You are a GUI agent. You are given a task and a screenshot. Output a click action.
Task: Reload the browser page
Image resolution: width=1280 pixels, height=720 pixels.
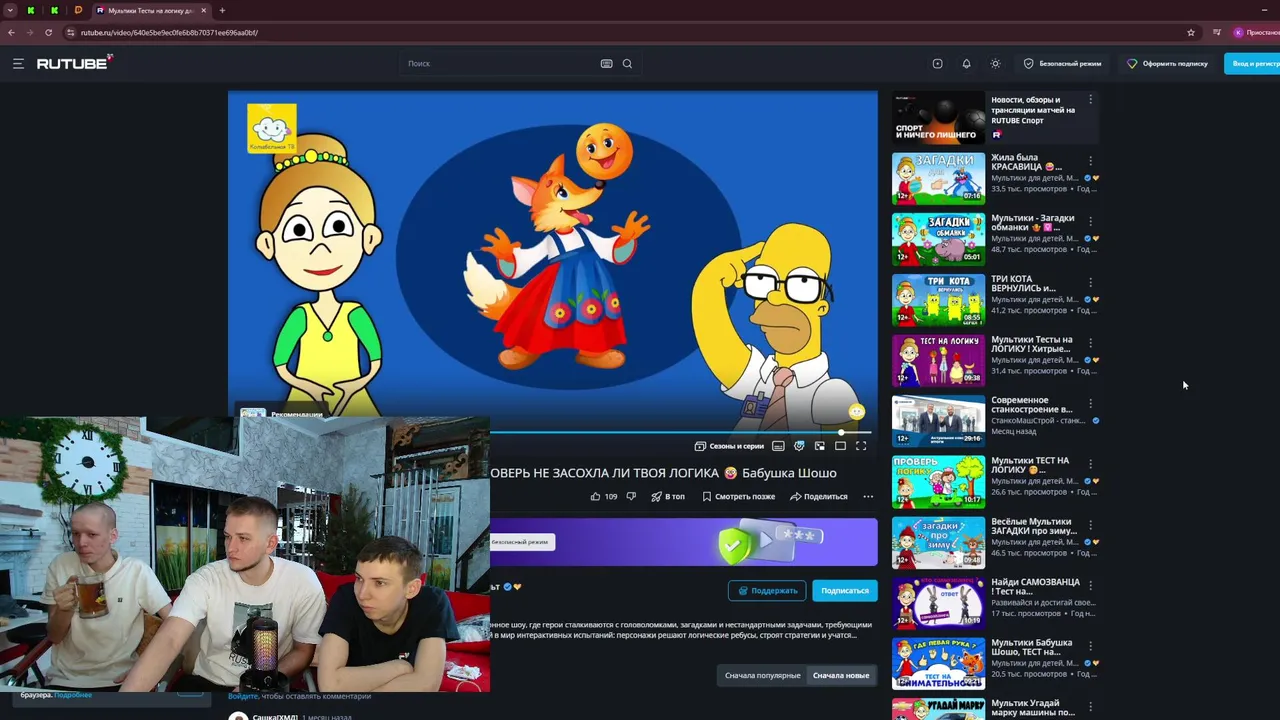click(48, 32)
